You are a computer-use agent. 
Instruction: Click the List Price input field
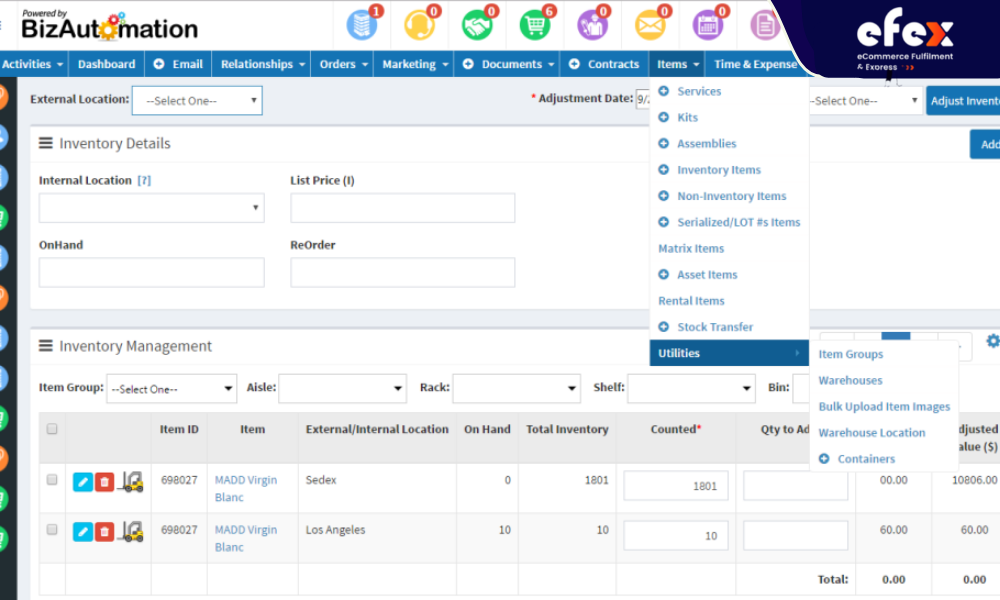pyautogui.click(x=402, y=208)
